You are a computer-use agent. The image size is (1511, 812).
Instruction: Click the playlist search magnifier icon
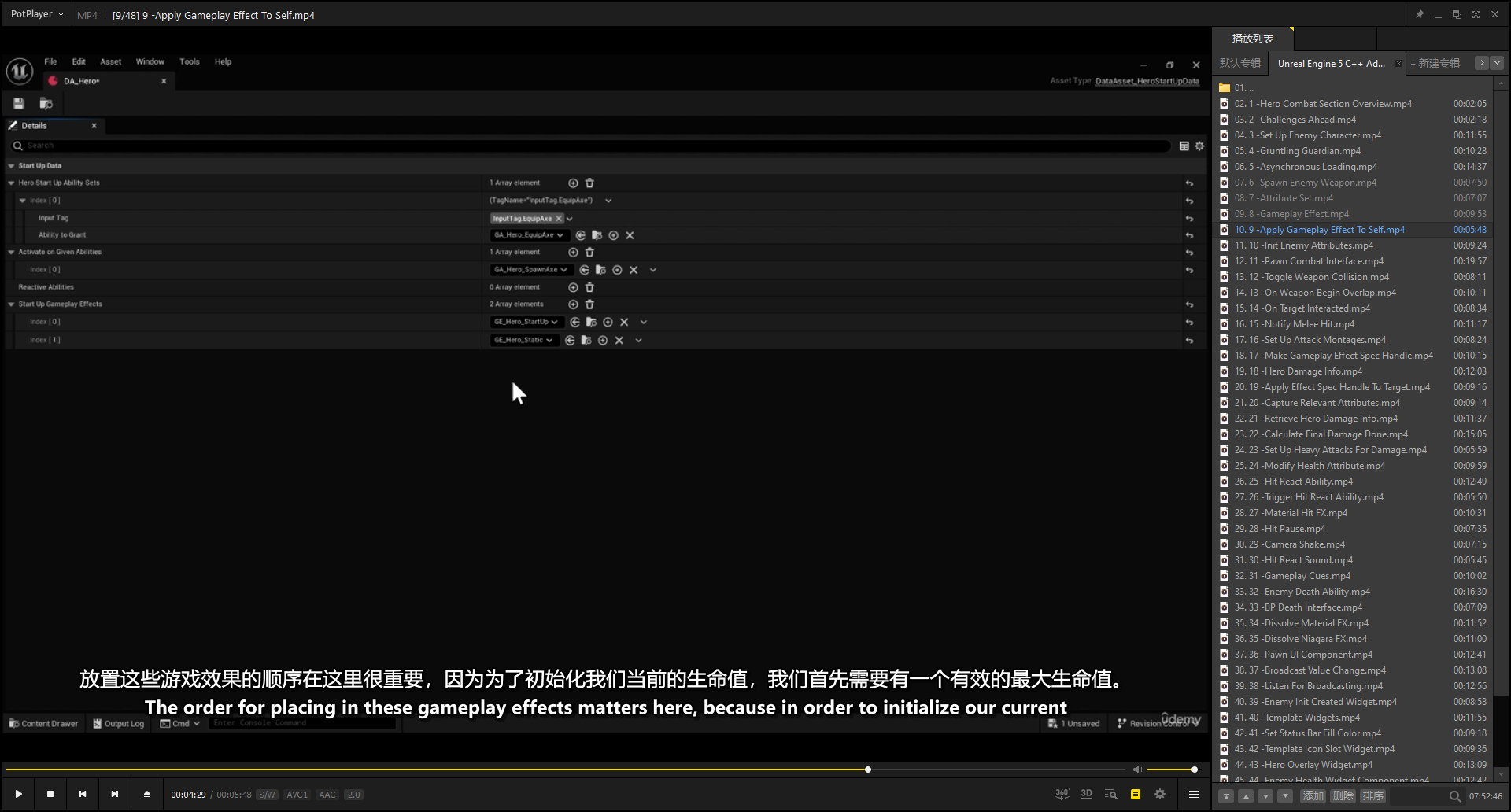coord(1455,796)
